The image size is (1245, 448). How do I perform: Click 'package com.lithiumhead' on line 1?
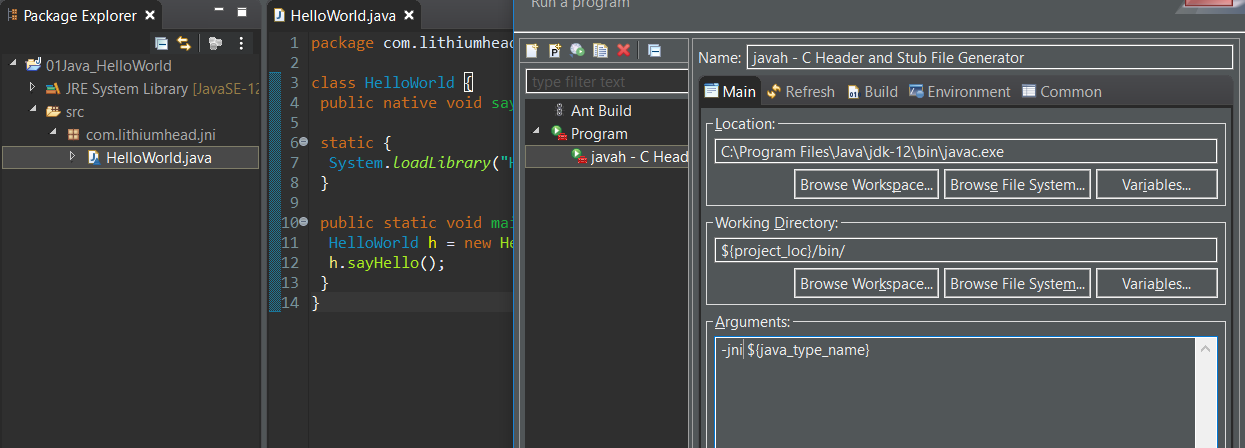click(x=411, y=43)
